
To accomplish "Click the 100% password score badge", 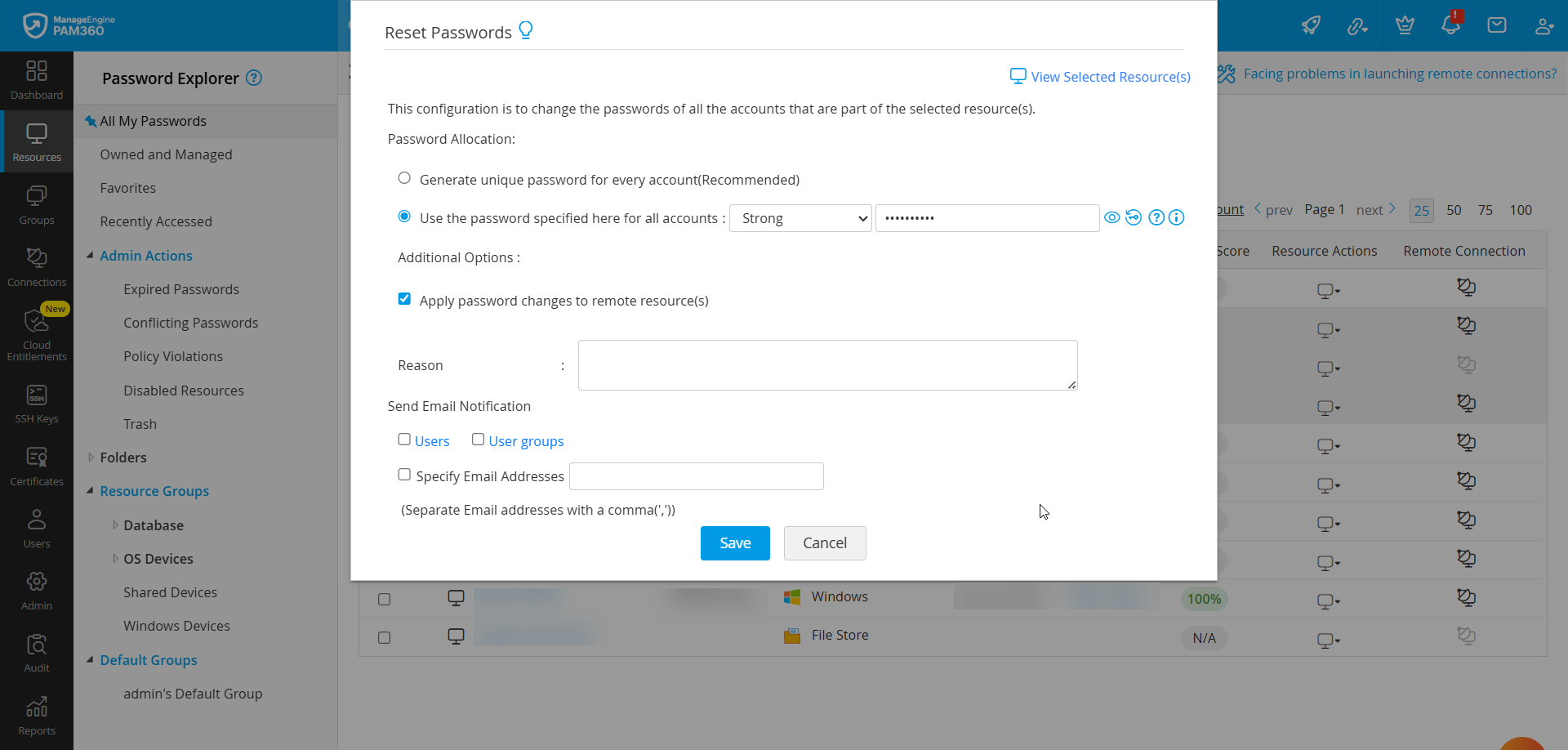I will pyautogui.click(x=1204, y=598).
